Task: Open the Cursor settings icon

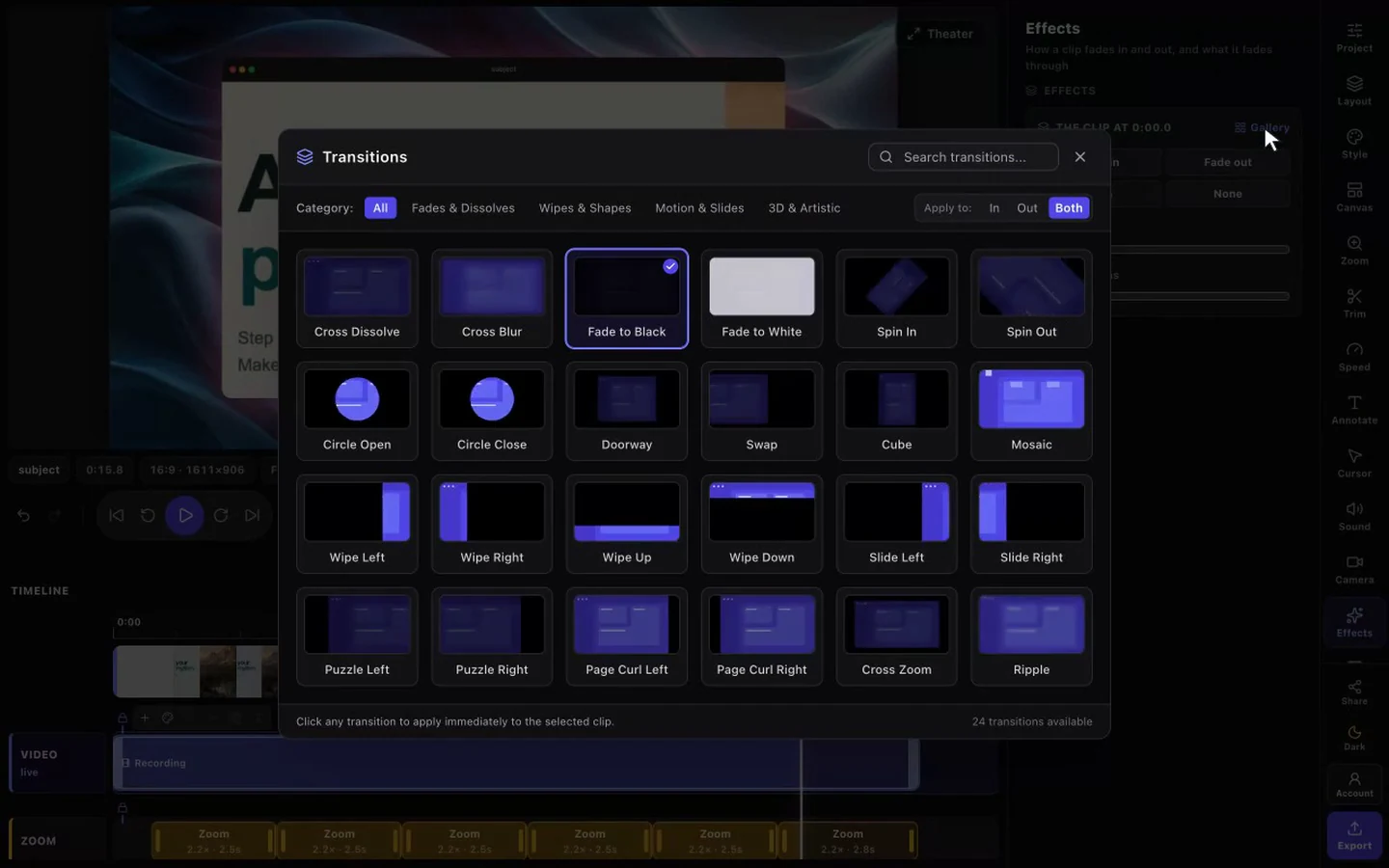Action: click(x=1354, y=461)
